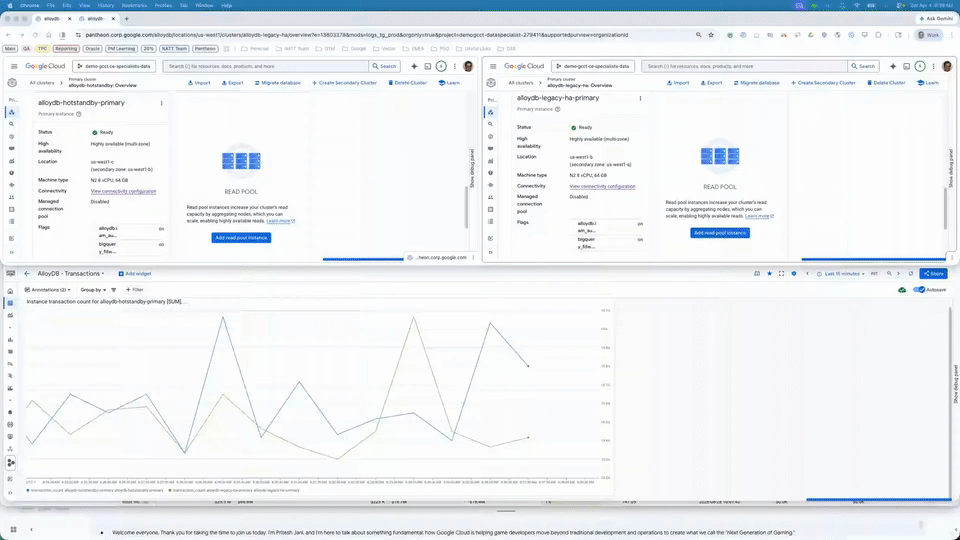
Task: Open more options for alloydb-legacy-ha-primary
Action: pos(640,99)
